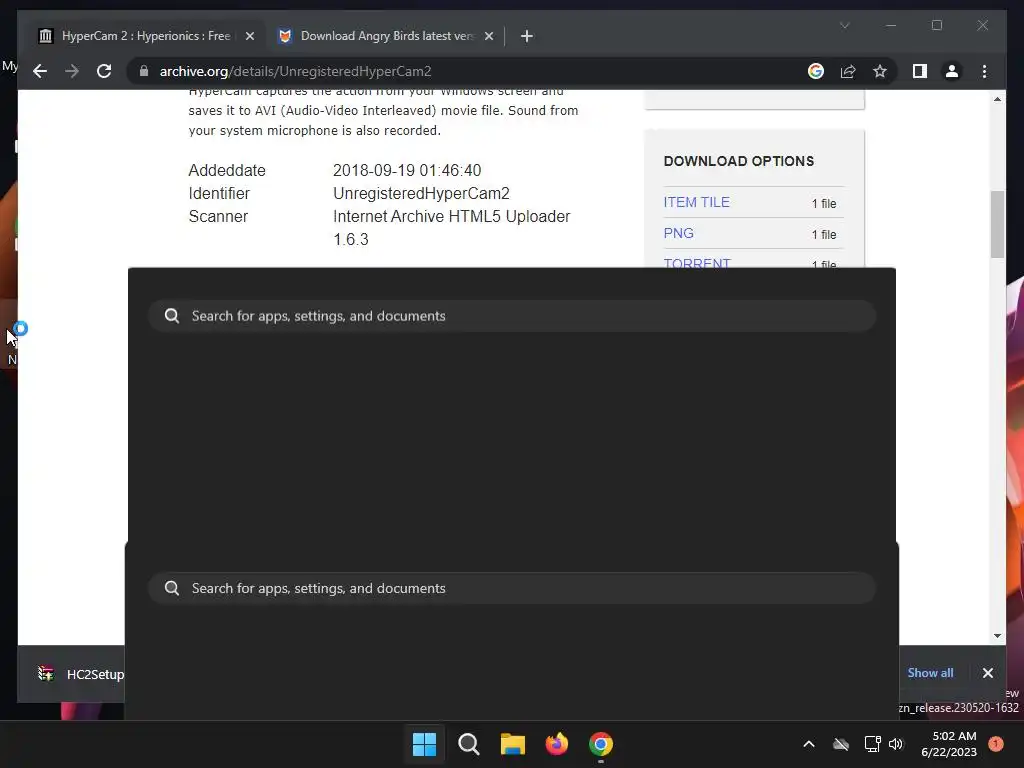Close the HyperCam 2 tab
This screenshot has width=1024, height=768.
(x=249, y=36)
